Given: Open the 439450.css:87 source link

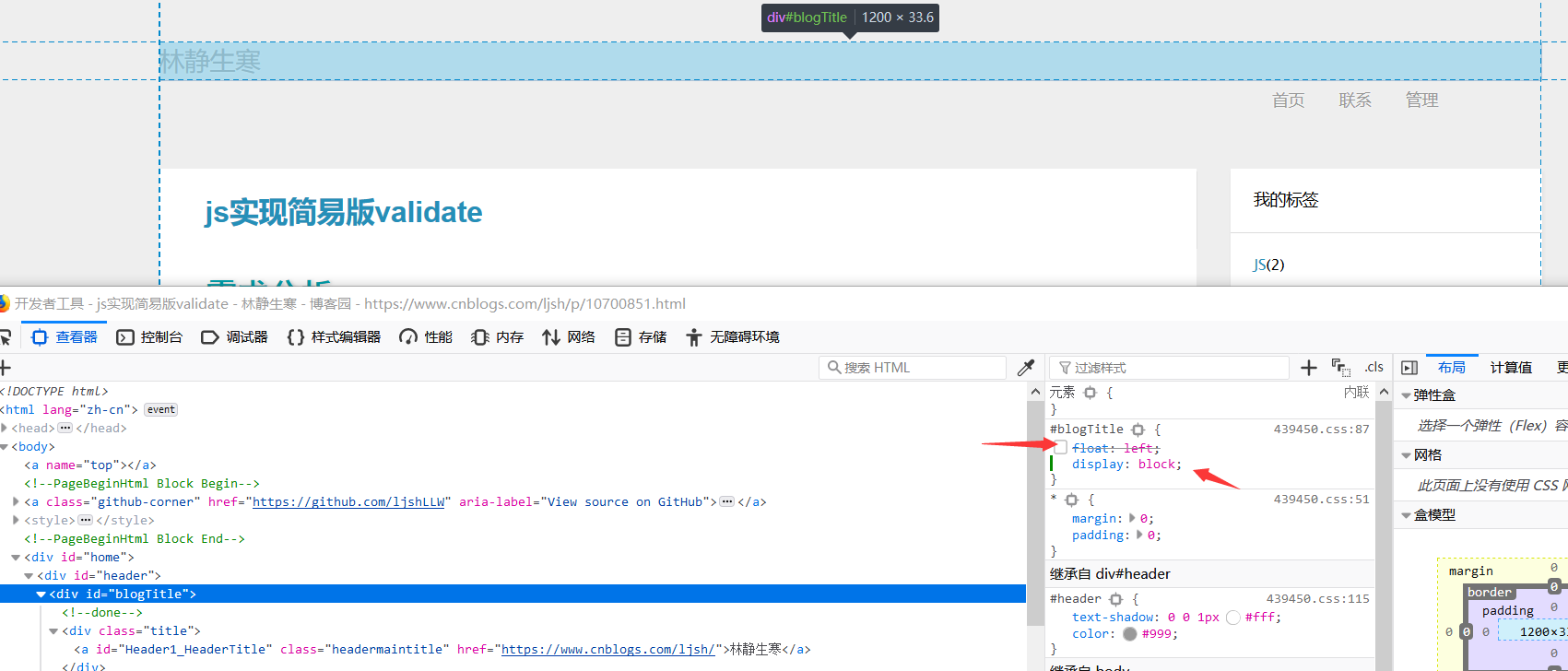Looking at the screenshot, I should (x=1321, y=430).
